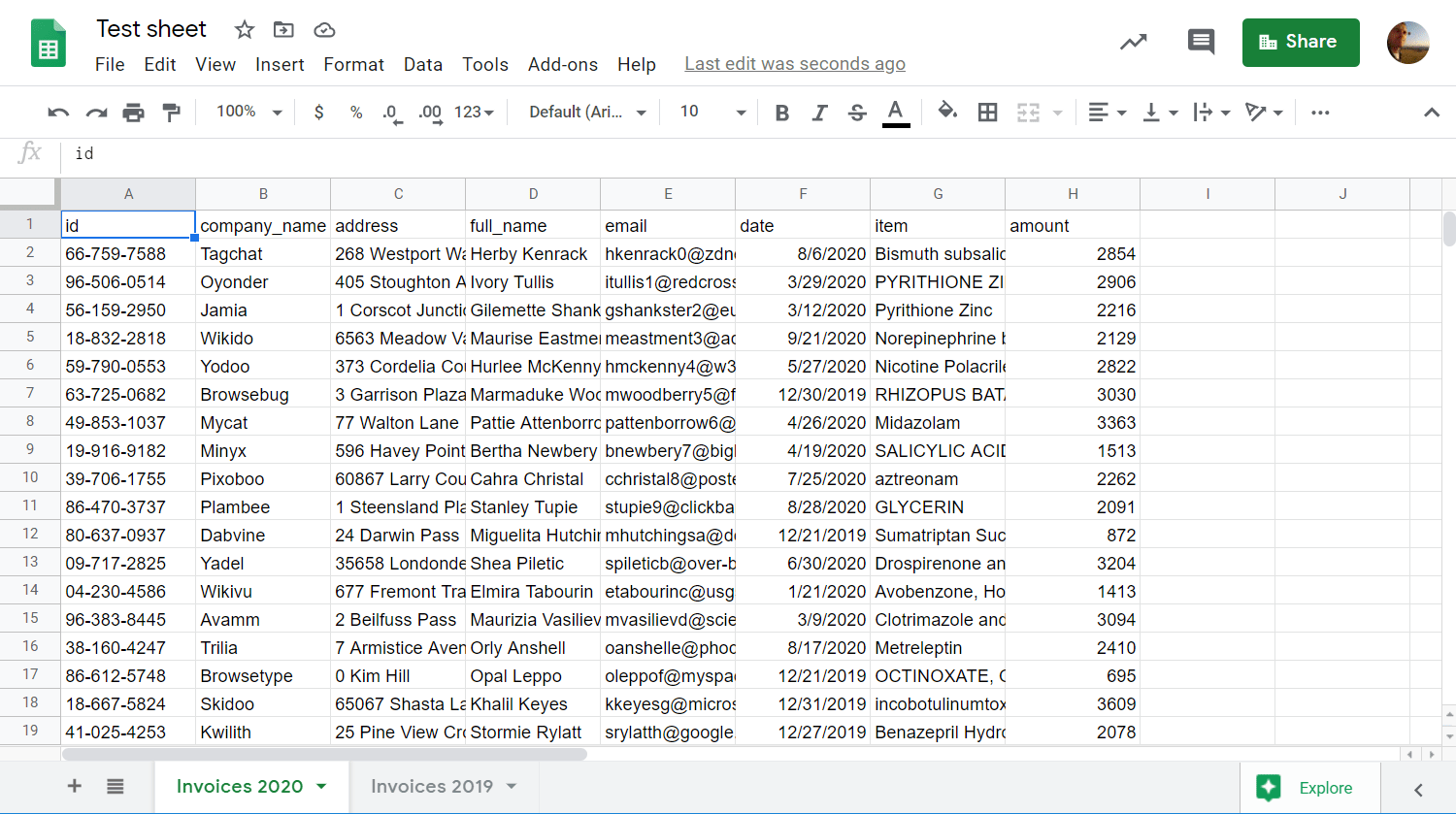1456x814 pixels.
Task: Select the paint format tool
Action: (172, 112)
